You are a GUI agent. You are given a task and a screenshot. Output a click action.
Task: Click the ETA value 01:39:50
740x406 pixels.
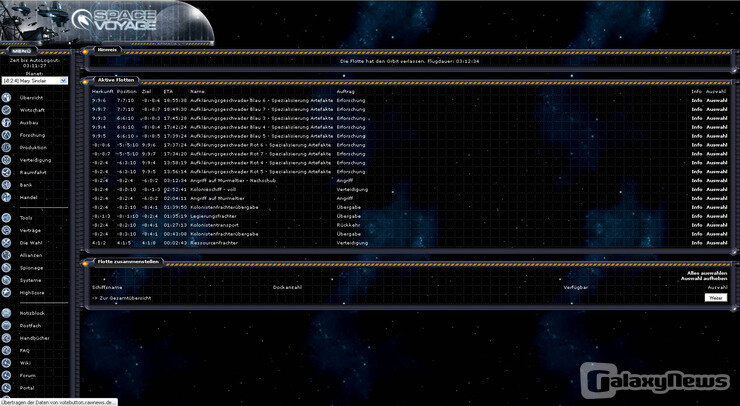click(x=175, y=207)
